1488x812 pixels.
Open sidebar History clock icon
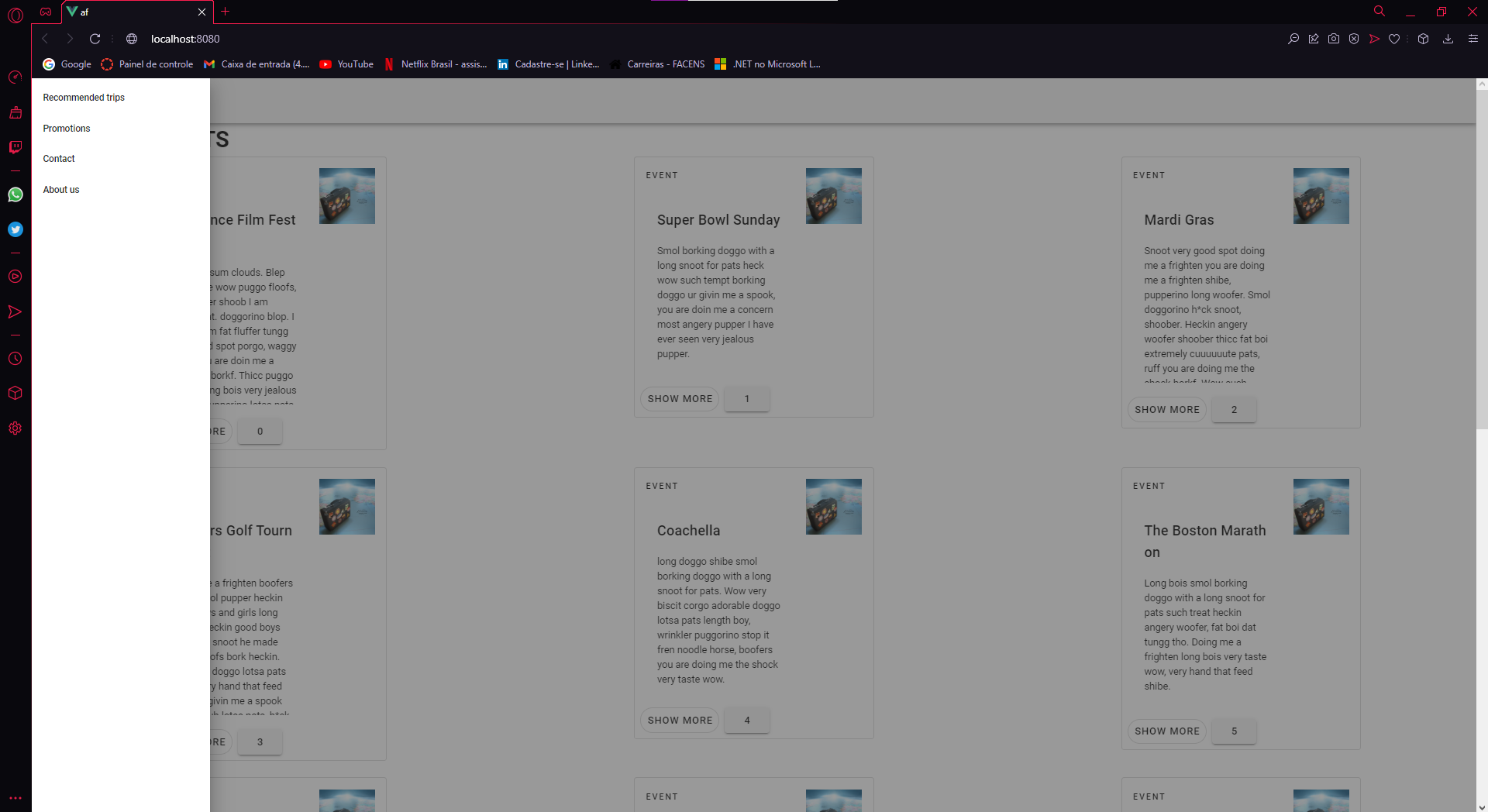tap(15, 359)
